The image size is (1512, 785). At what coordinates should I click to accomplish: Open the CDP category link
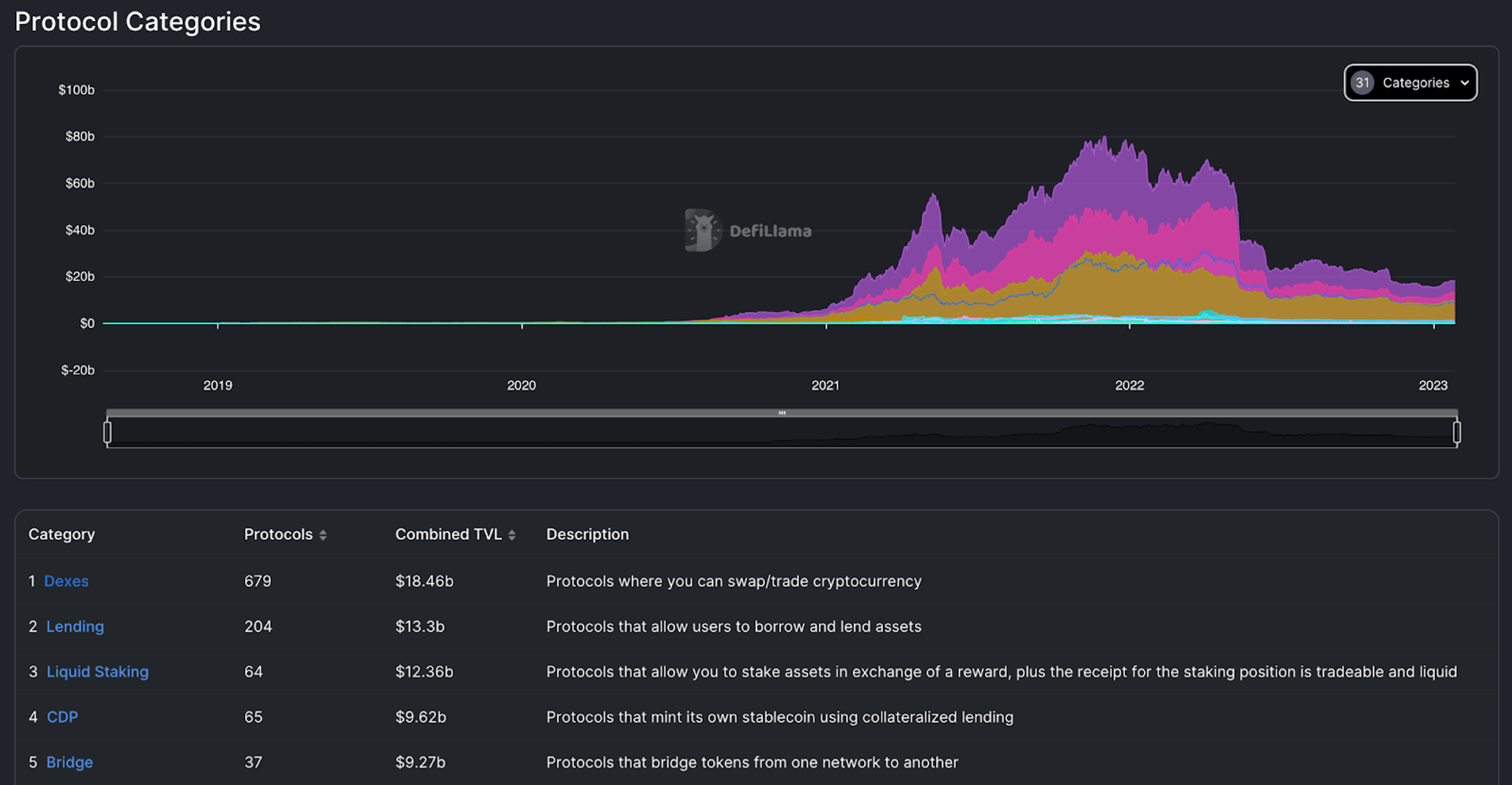[62, 717]
